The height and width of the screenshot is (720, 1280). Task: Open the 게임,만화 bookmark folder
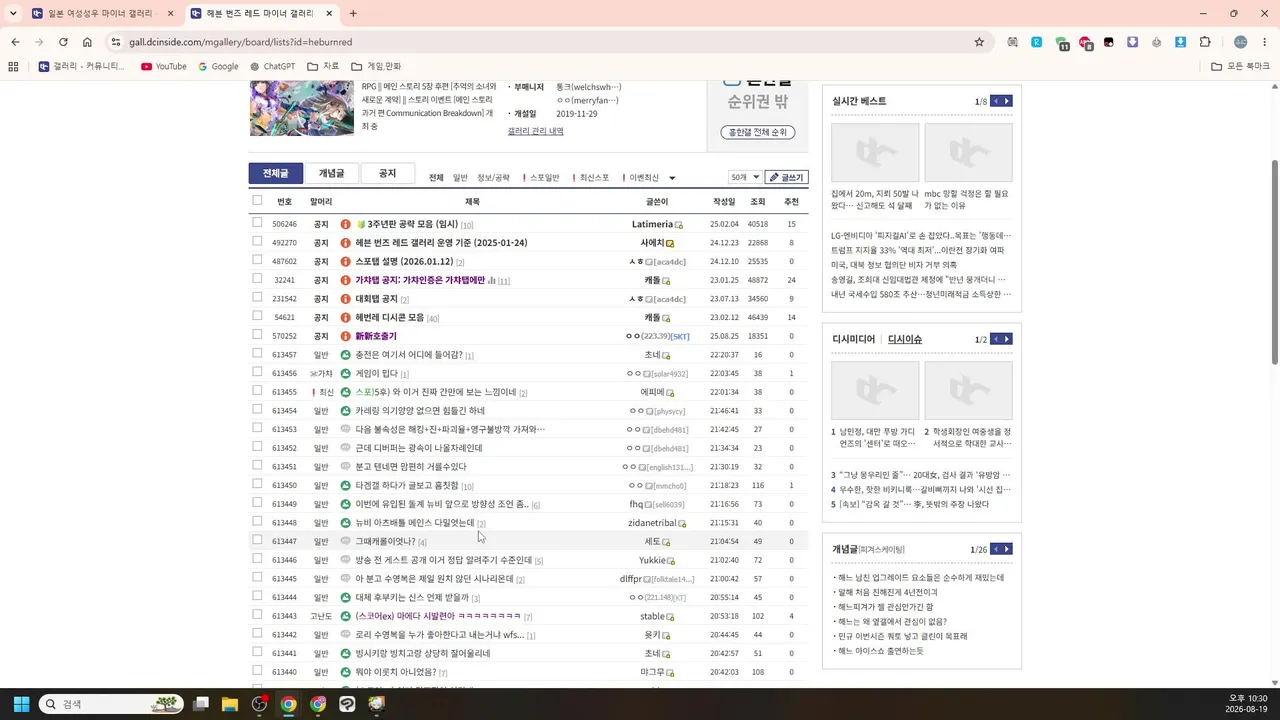click(x=375, y=66)
